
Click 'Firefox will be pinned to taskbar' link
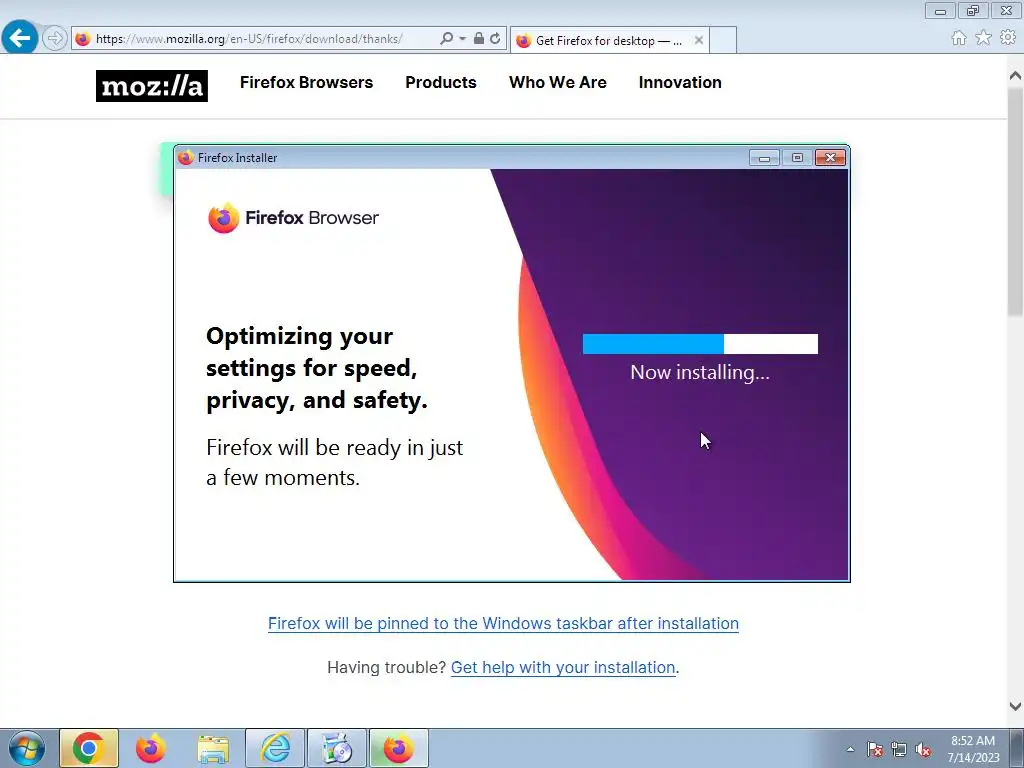pyautogui.click(x=504, y=623)
